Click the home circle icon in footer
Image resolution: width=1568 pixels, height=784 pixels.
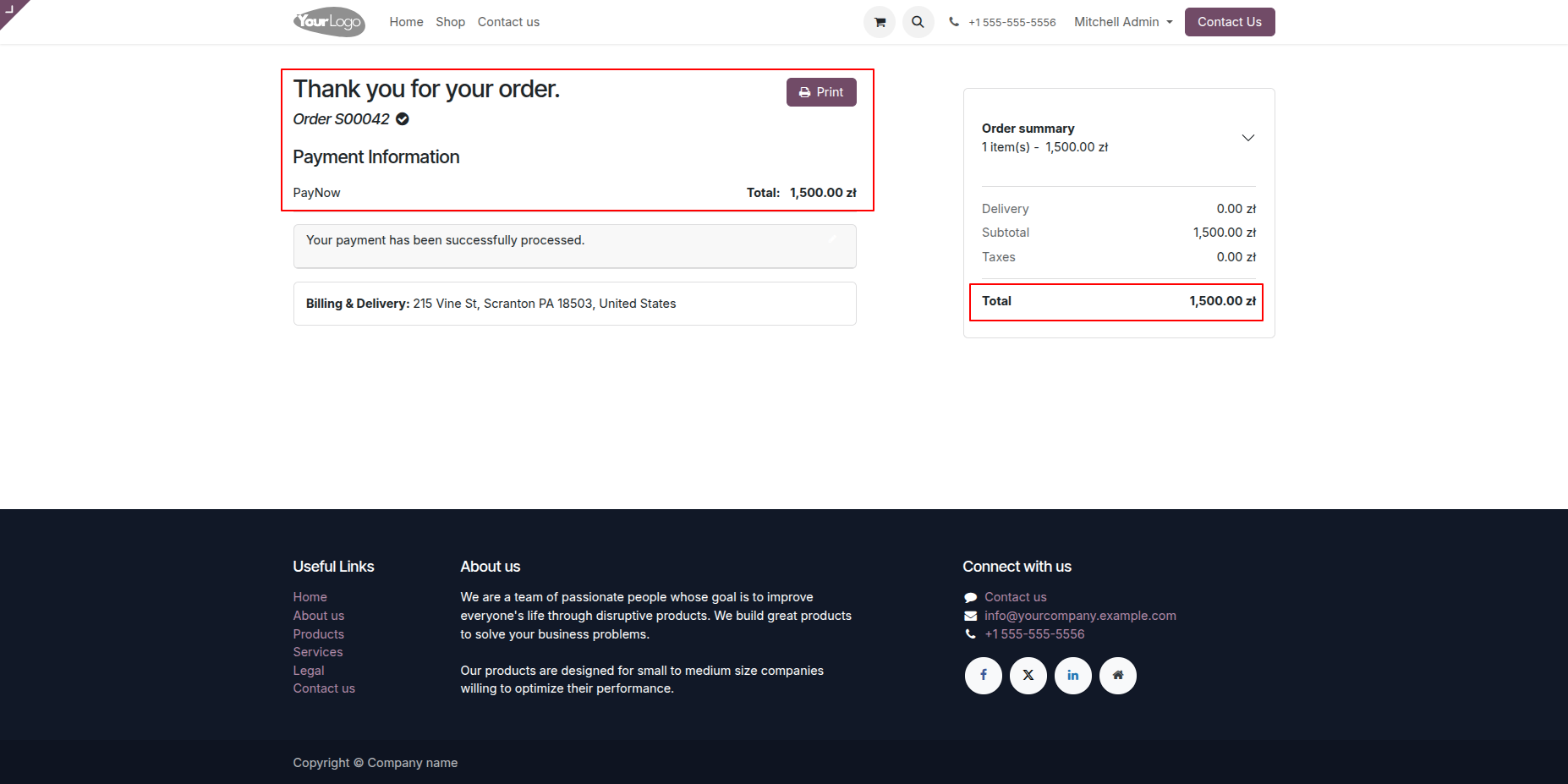pos(1118,676)
